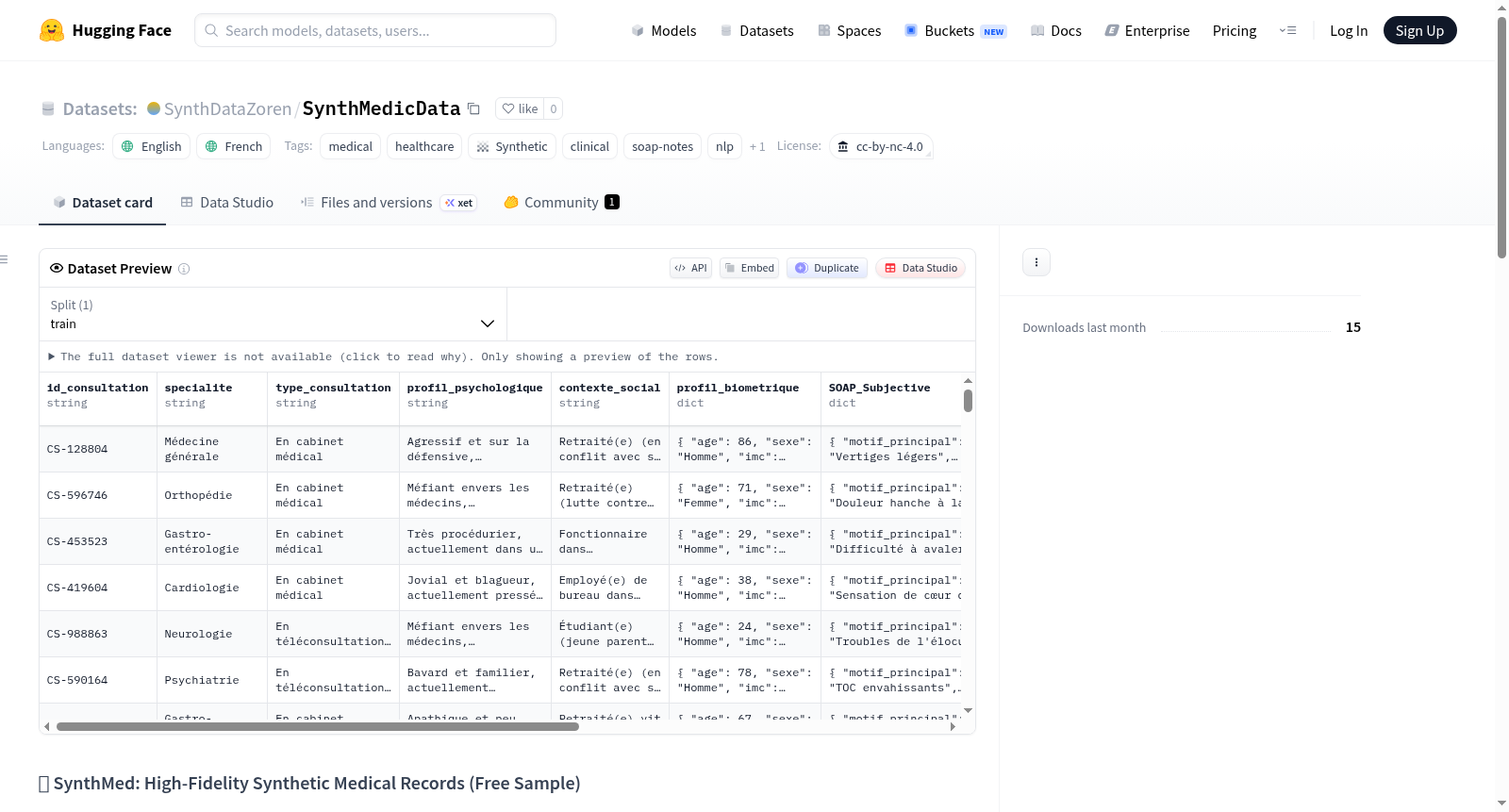The width and height of the screenshot is (1509, 812).
Task: Focus the search models input field
Action: (x=375, y=30)
